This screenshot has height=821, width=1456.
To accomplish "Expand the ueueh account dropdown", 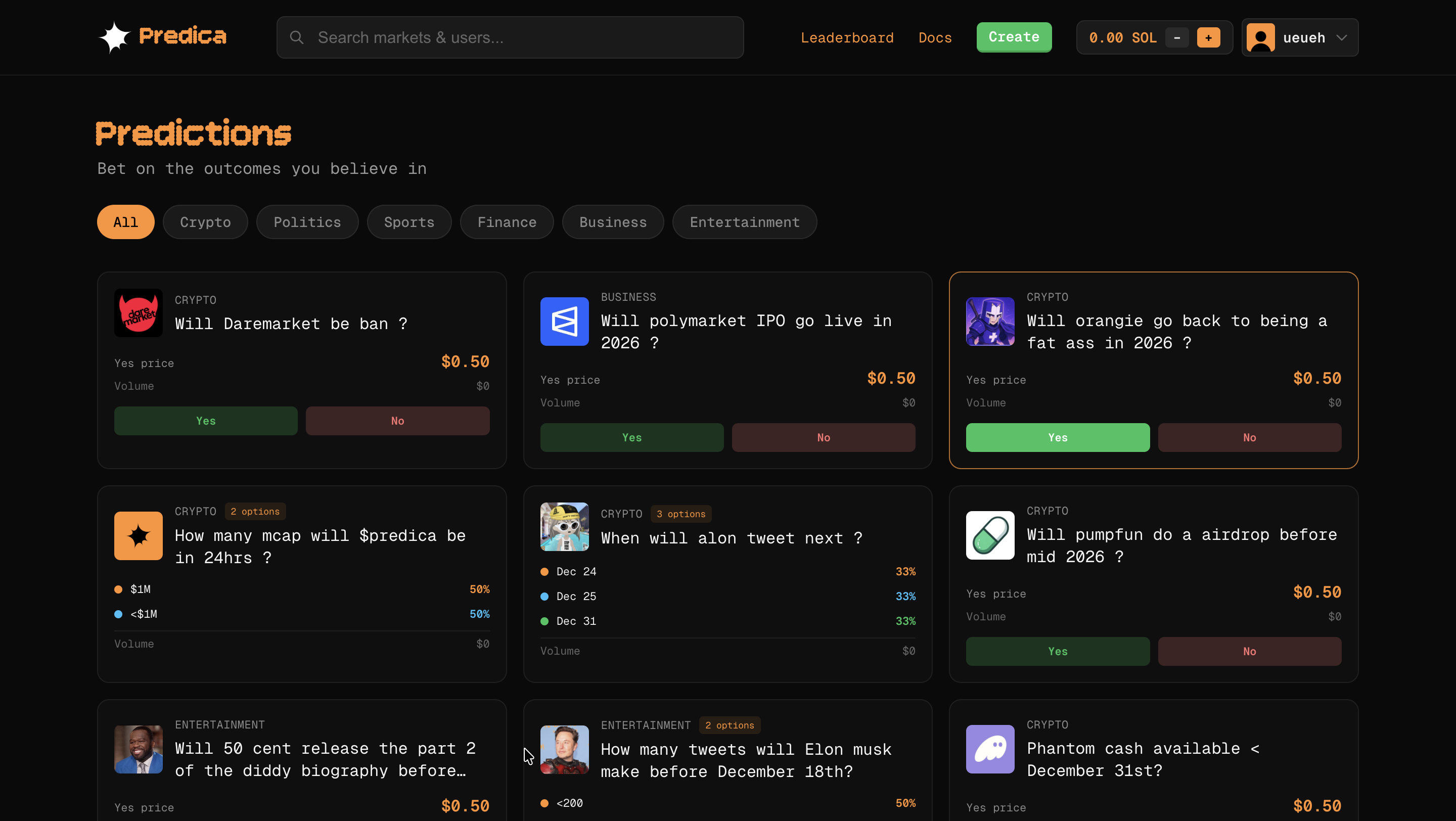I will 1341,37.
